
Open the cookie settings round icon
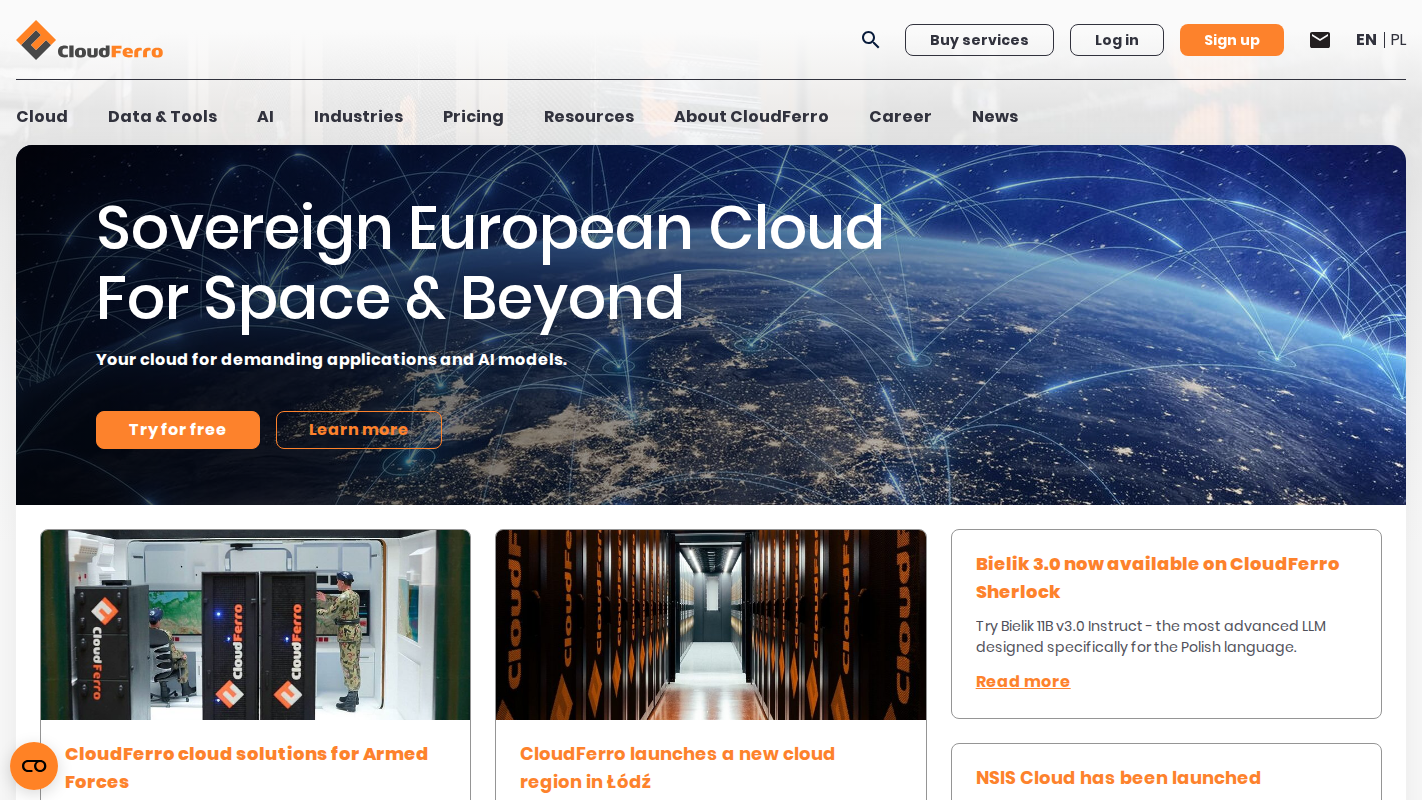pyautogui.click(x=34, y=766)
